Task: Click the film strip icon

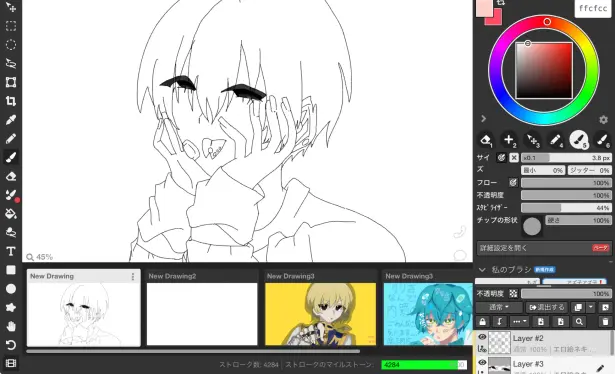Action: 11,363
